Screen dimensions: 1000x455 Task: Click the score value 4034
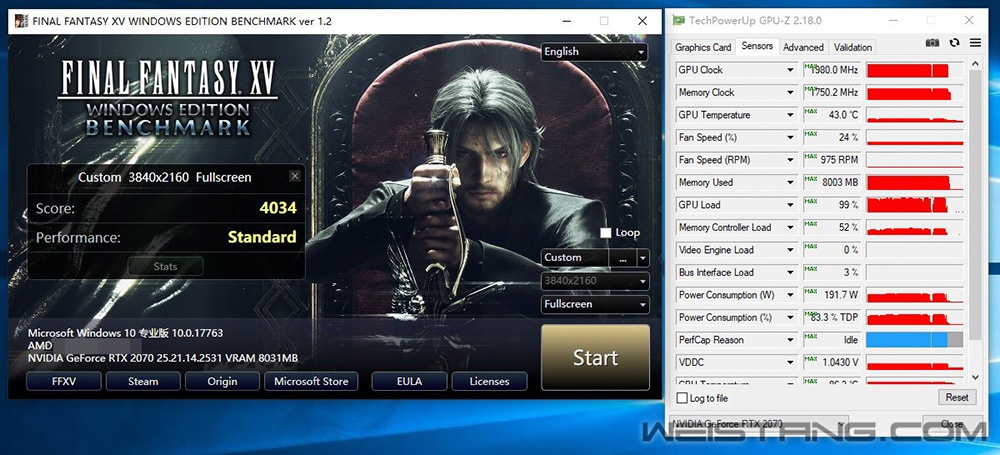(x=278, y=207)
